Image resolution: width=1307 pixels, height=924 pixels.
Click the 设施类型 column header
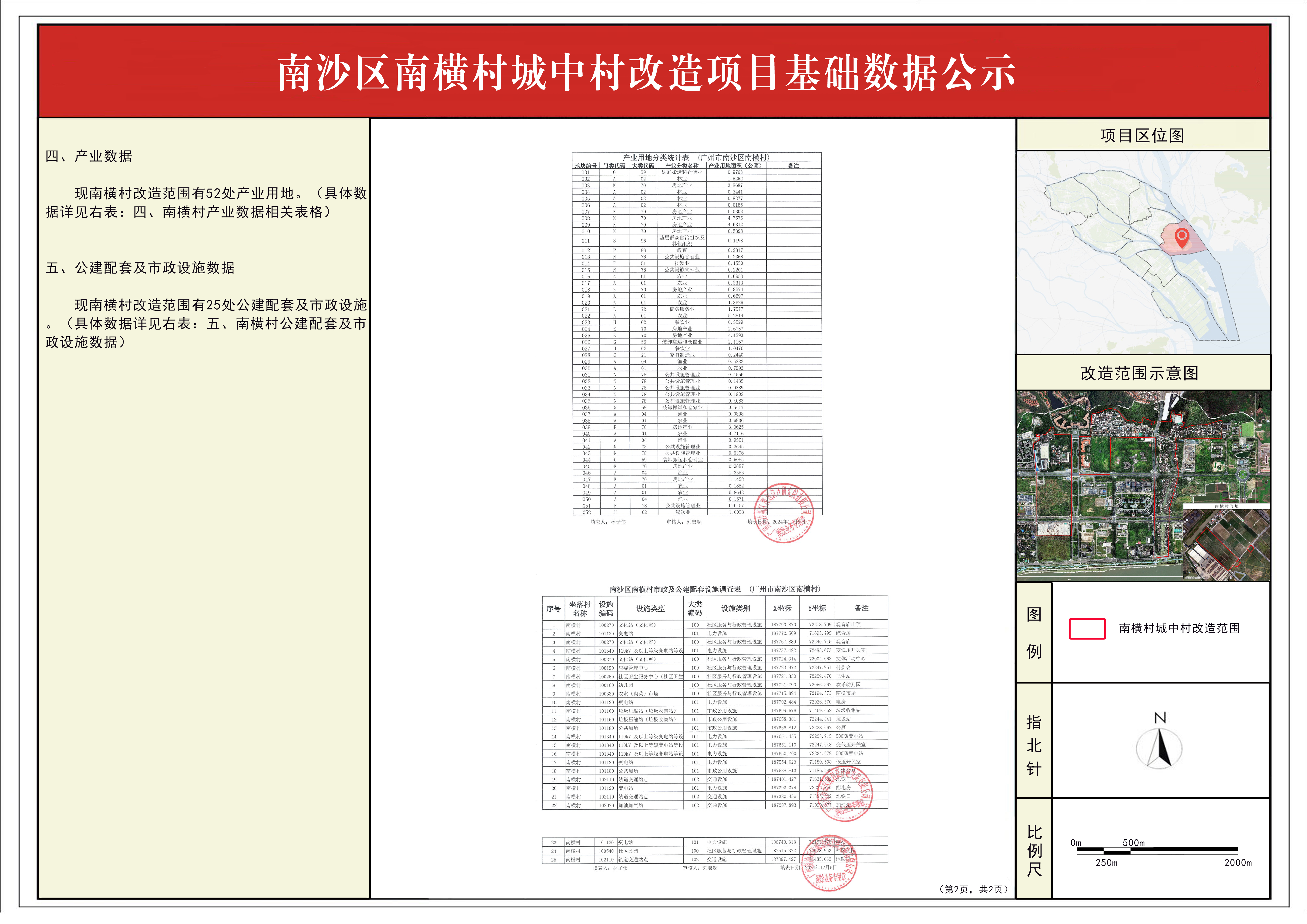[x=650, y=609]
